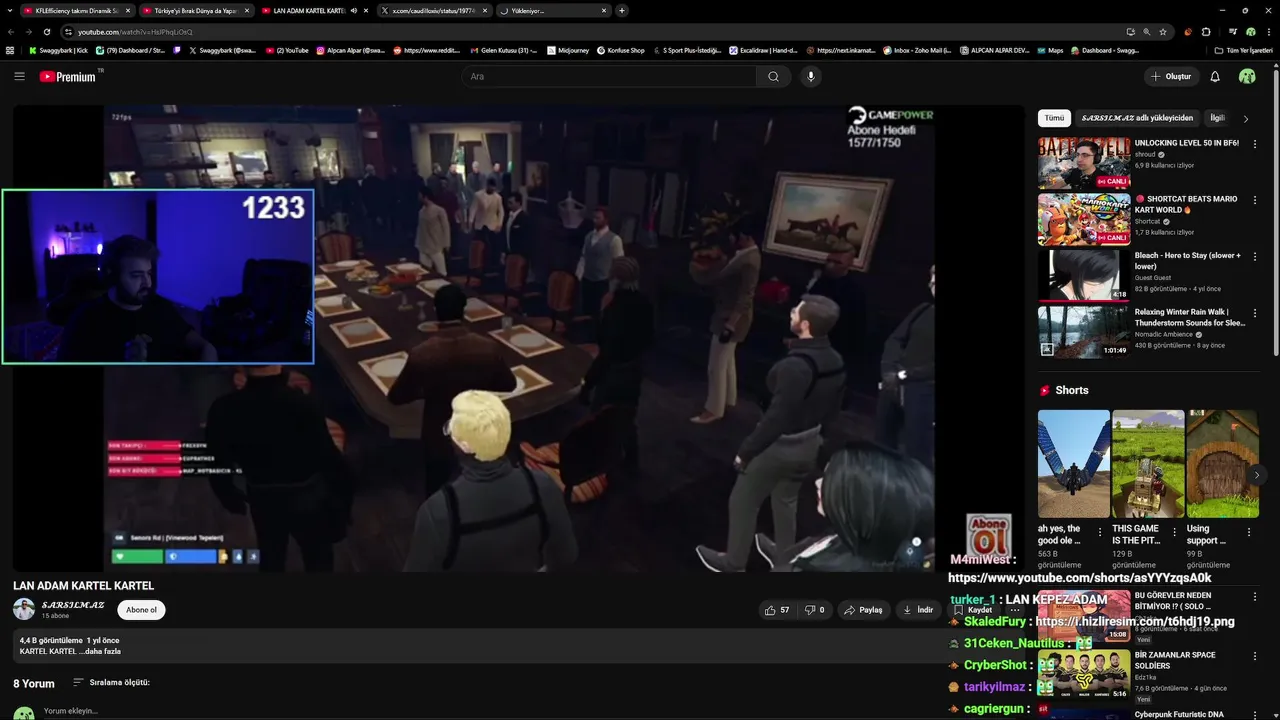Save the video via Kaydet
This screenshot has height=720, width=1280.
click(972, 610)
